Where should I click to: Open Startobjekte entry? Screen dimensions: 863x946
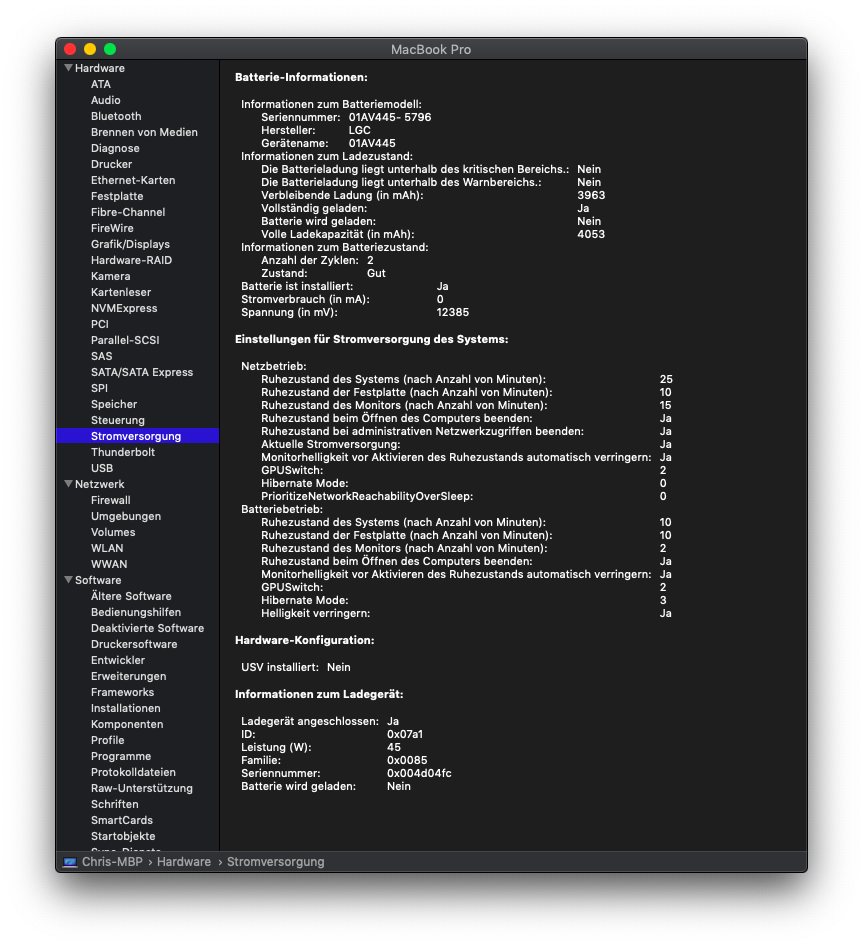pos(123,836)
